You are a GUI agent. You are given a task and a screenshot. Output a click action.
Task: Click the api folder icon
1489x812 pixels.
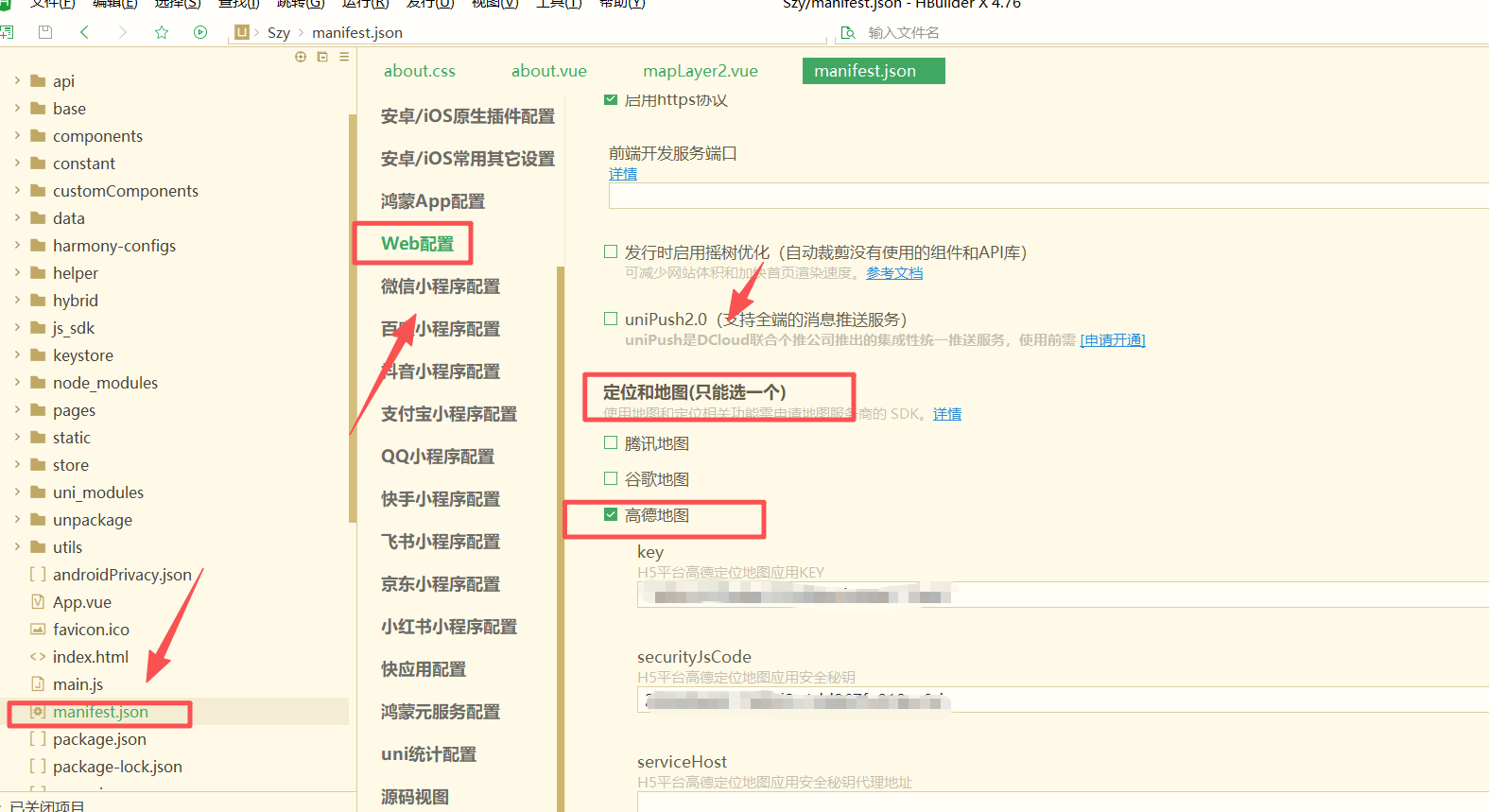(x=38, y=80)
